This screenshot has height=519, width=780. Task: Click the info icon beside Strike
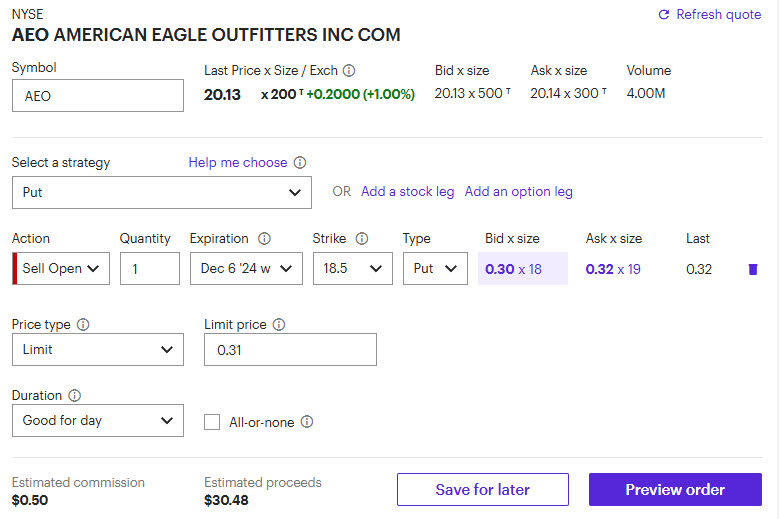coord(362,239)
